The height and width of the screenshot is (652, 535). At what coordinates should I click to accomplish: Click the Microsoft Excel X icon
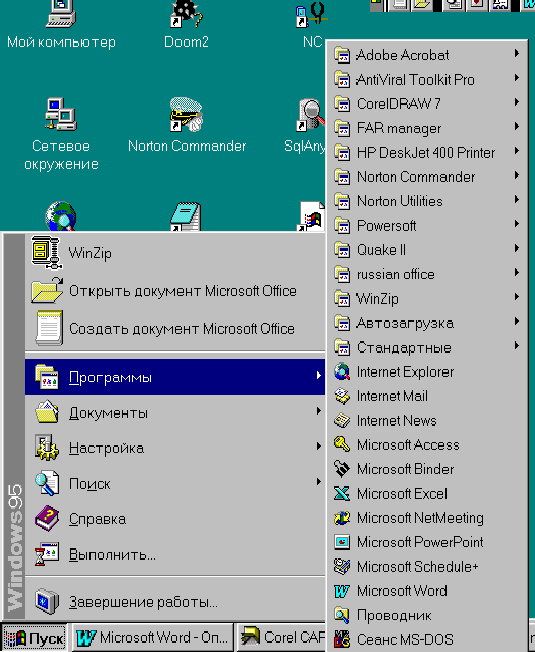342,494
